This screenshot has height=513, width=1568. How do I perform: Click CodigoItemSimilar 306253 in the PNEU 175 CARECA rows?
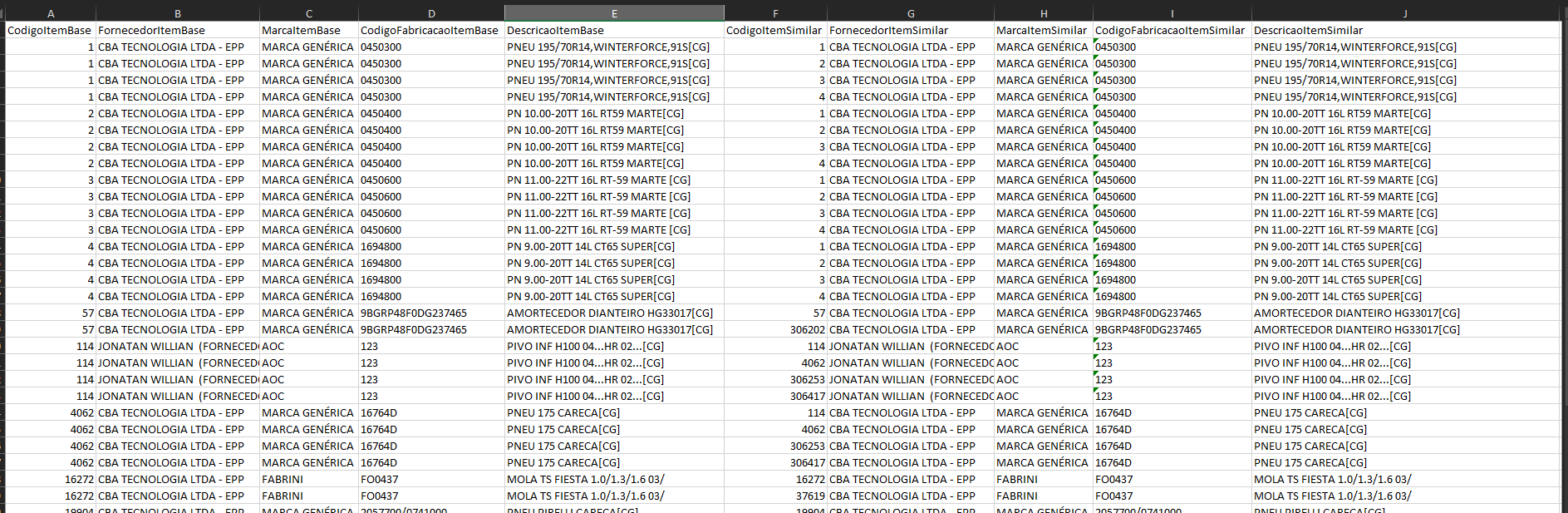(x=775, y=446)
